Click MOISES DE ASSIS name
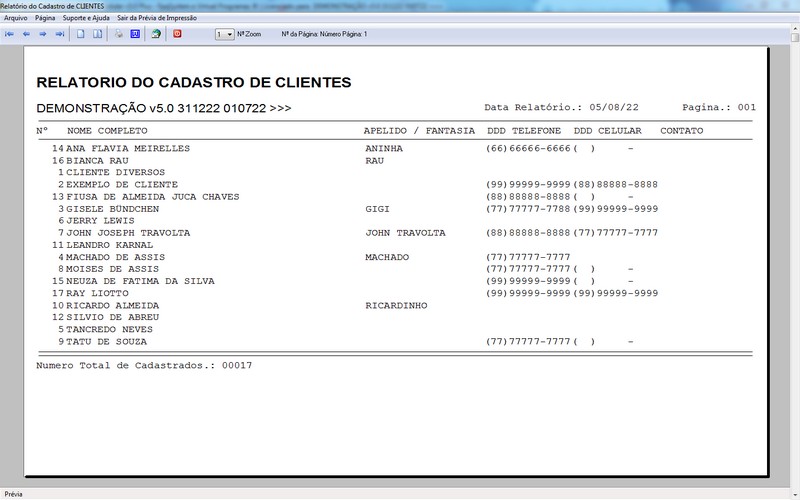This screenshot has height=500, width=800. (113, 269)
